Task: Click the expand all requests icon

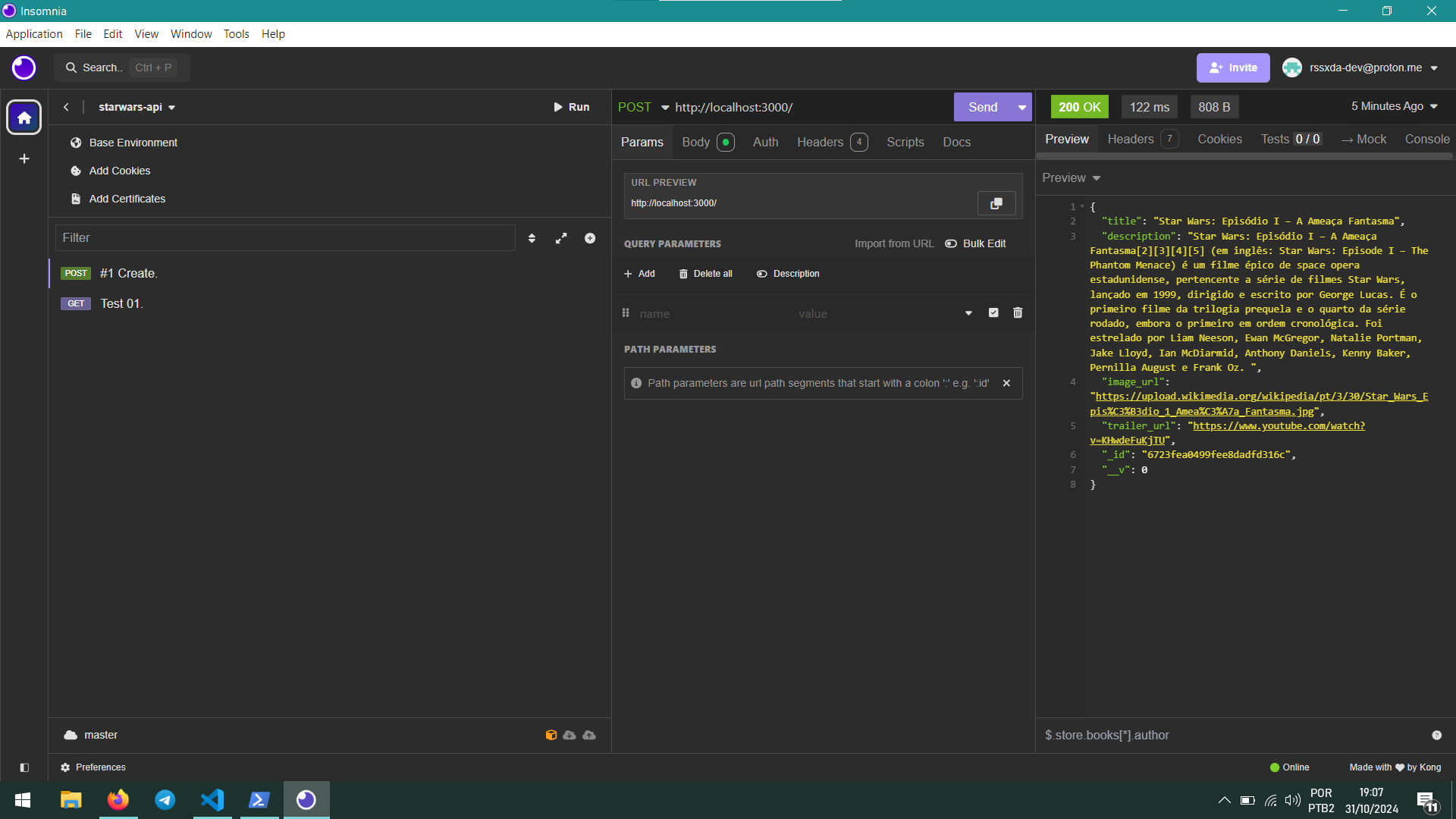Action: click(x=561, y=238)
